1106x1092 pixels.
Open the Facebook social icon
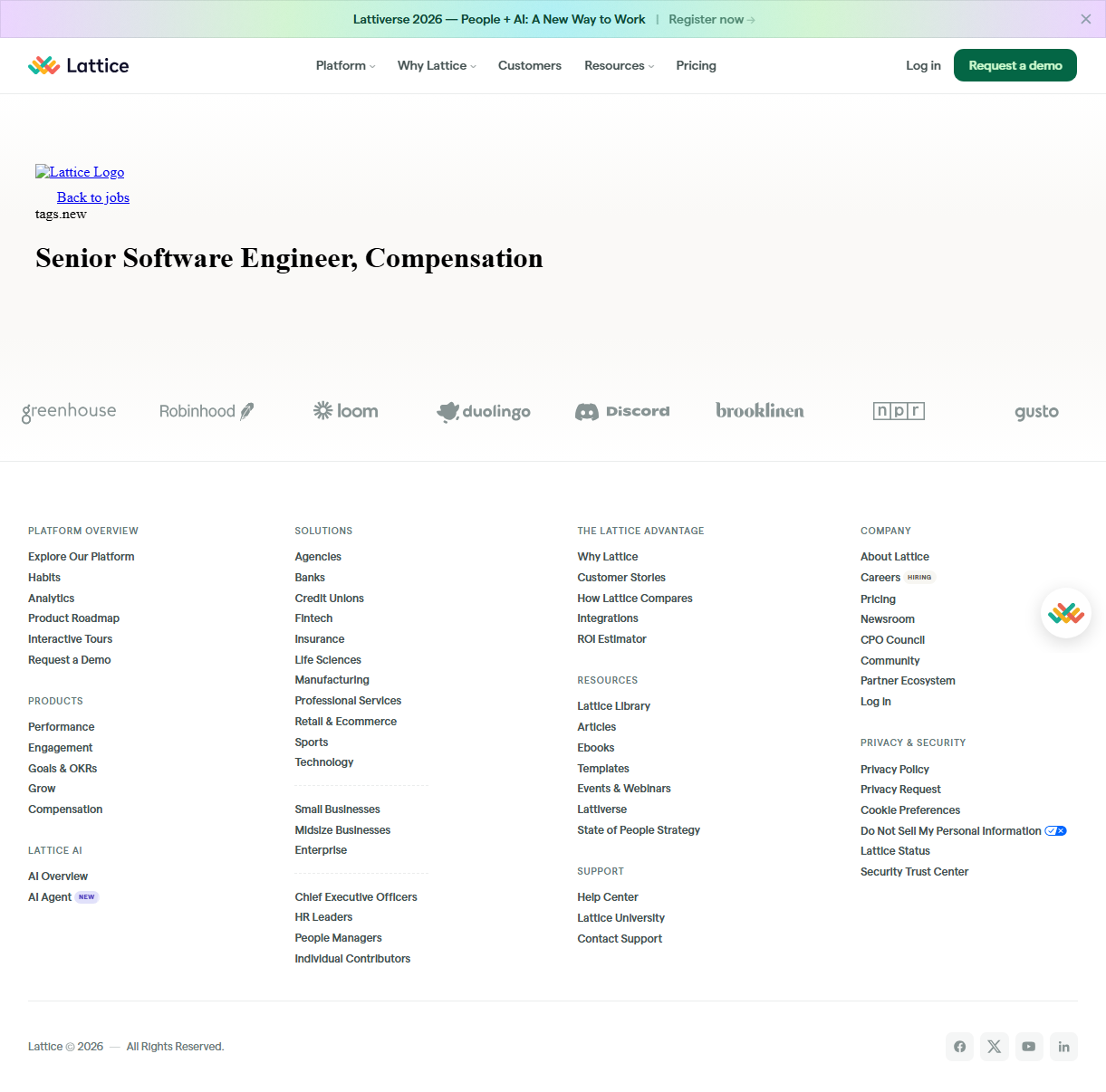pyautogui.click(x=959, y=1047)
